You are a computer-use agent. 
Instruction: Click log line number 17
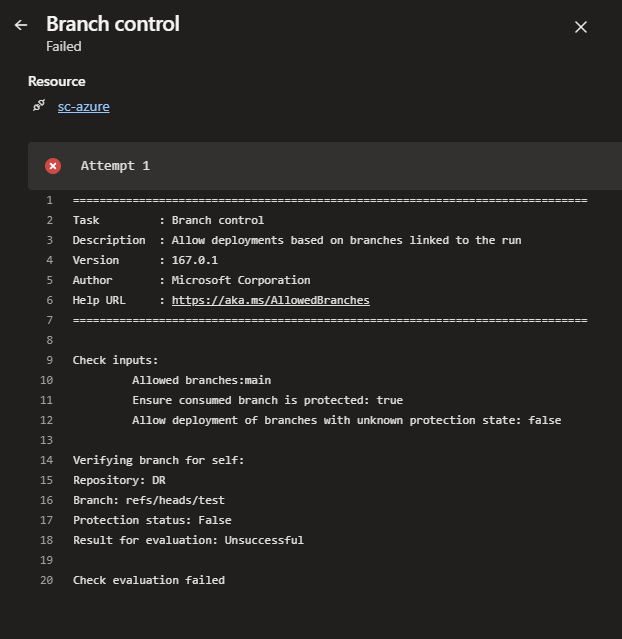coord(46,520)
